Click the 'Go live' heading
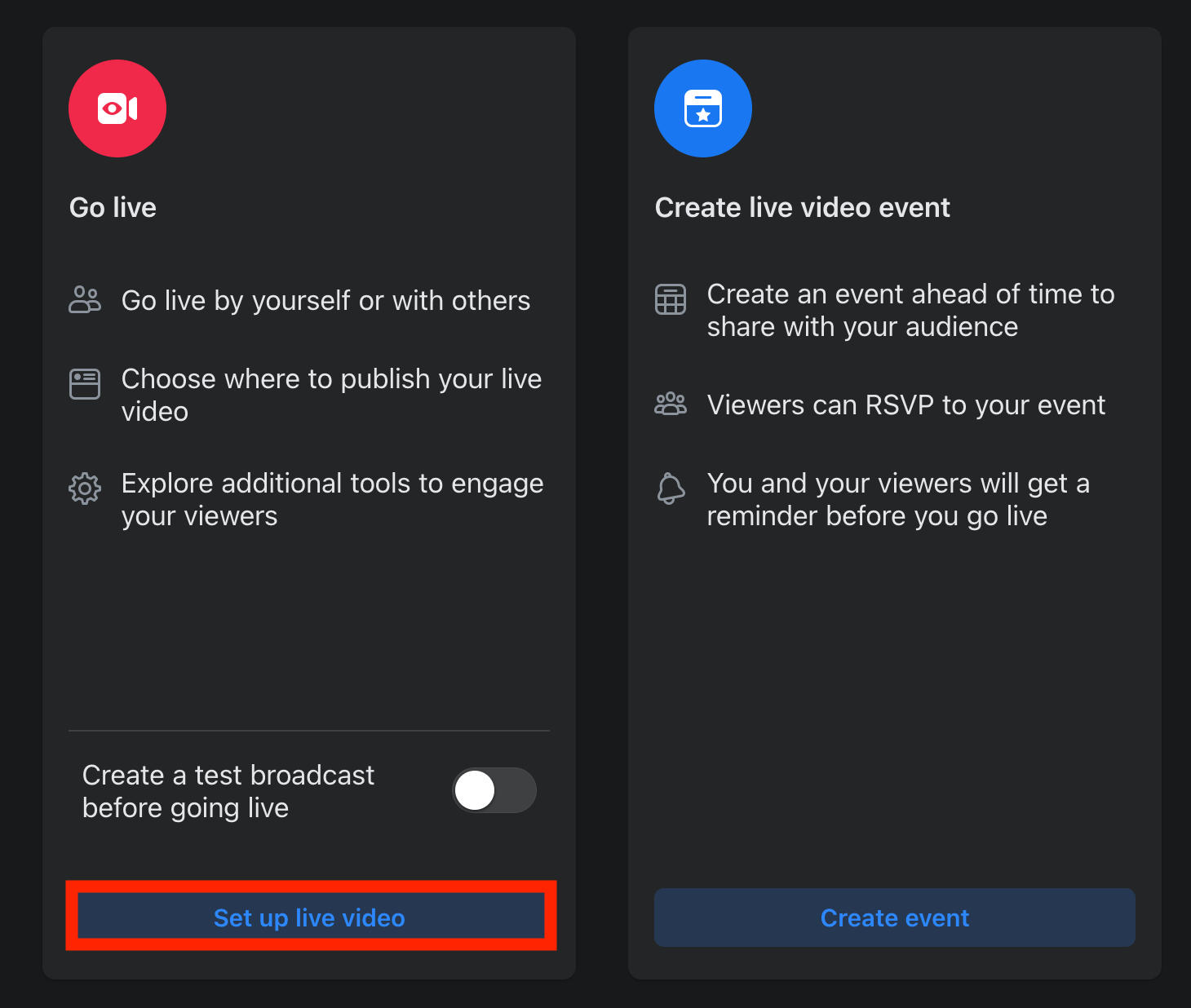The image size is (1191, 1008). pos(113,207)
